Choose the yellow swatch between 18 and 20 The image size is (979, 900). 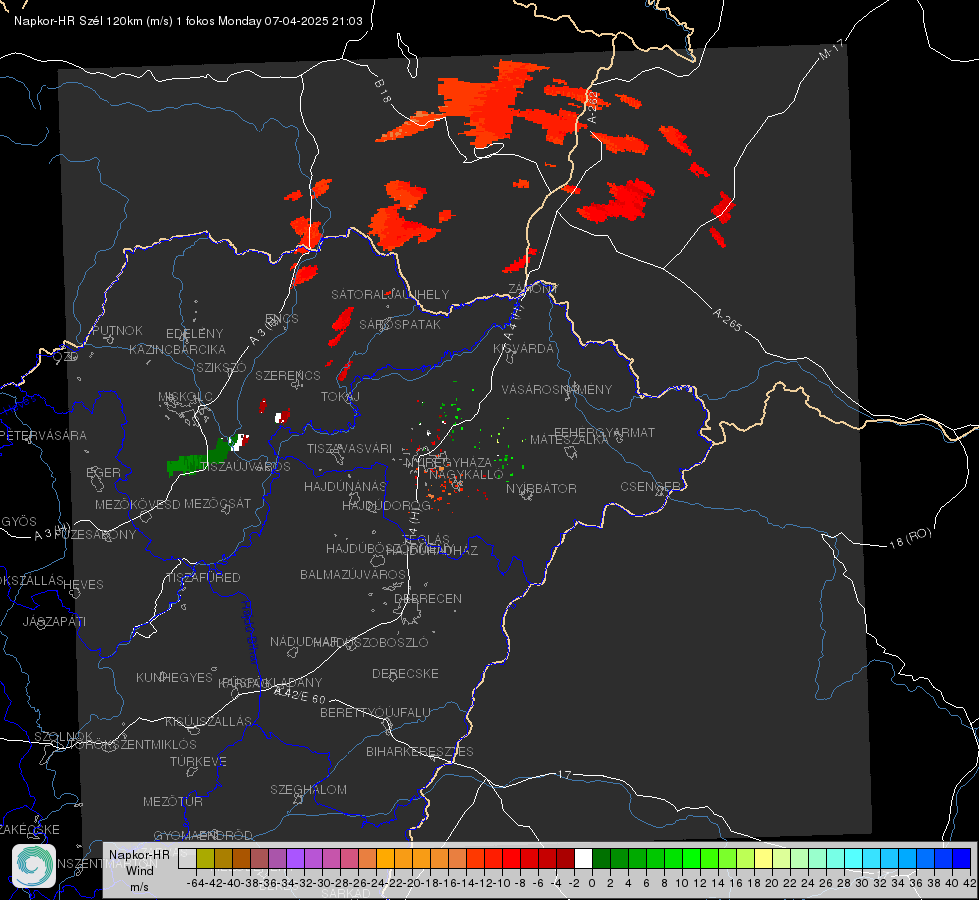pyautogui.click(x=763, y=858)
